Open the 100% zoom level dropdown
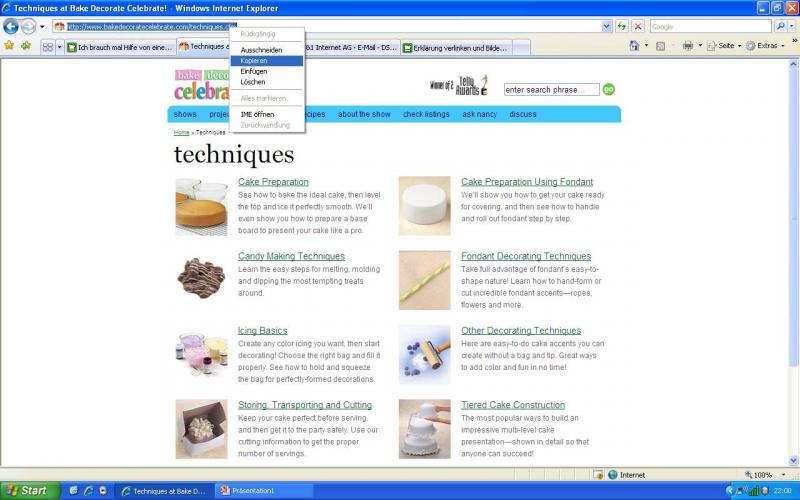The height and width of the screenshot is (500, 800). pyautogui.click(x=767, y=475)
